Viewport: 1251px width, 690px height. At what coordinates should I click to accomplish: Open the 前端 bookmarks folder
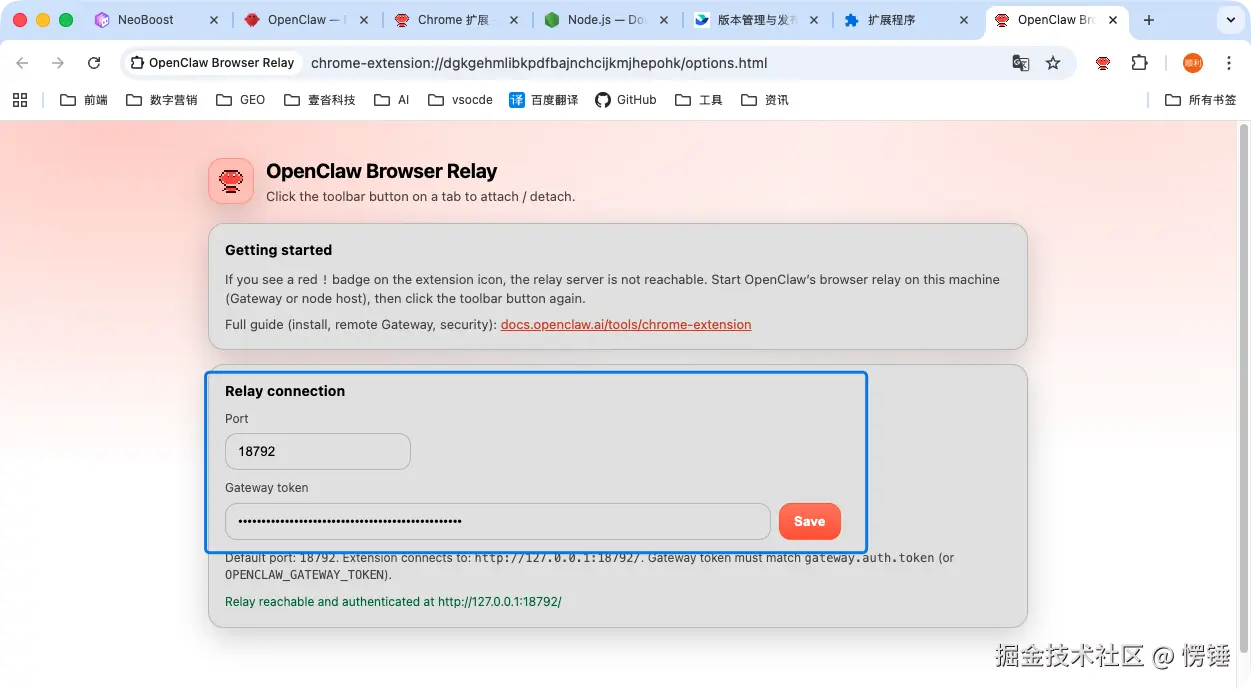[x=83, y=100]
